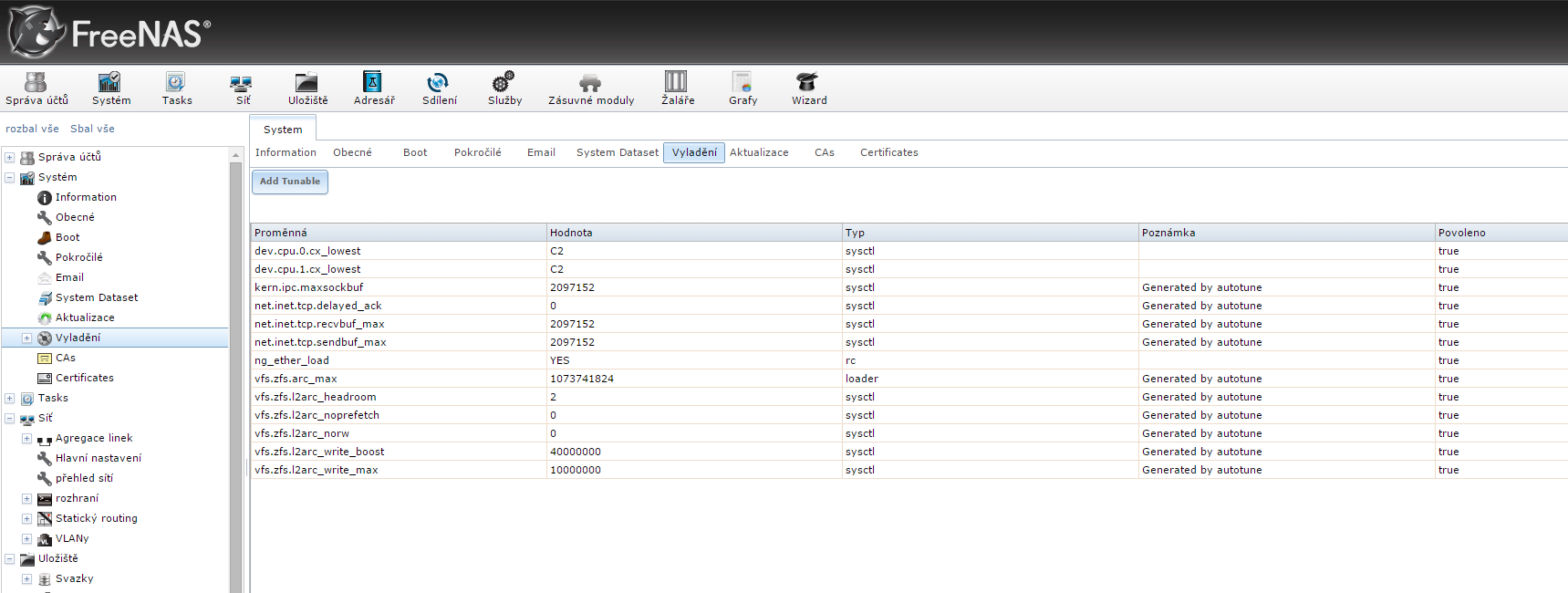Switch to the Boot tab
1568x593 pixels.
point(415,152)
